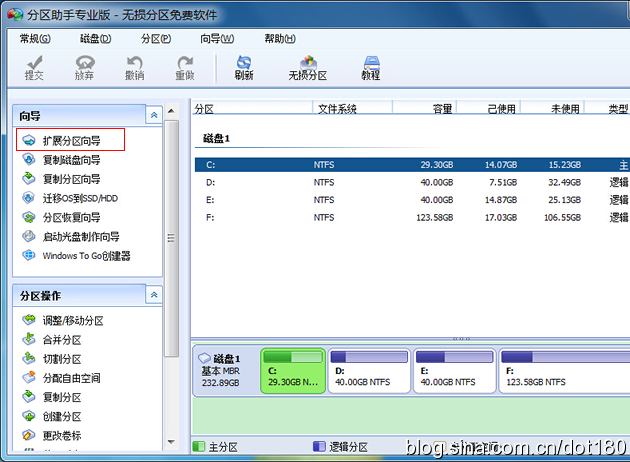Select the E: partition block in disk map
This screenshot has width=630, height=462.
455,371
